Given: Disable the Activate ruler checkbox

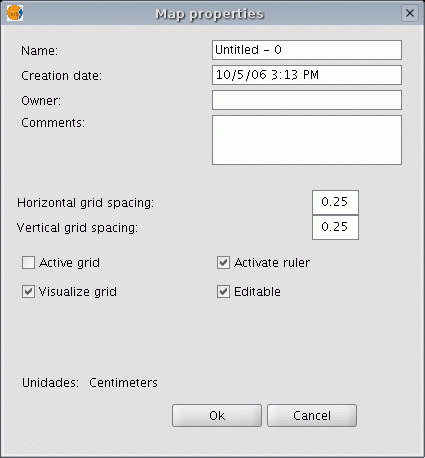Looking at the screenshot, I should point(223,263).
